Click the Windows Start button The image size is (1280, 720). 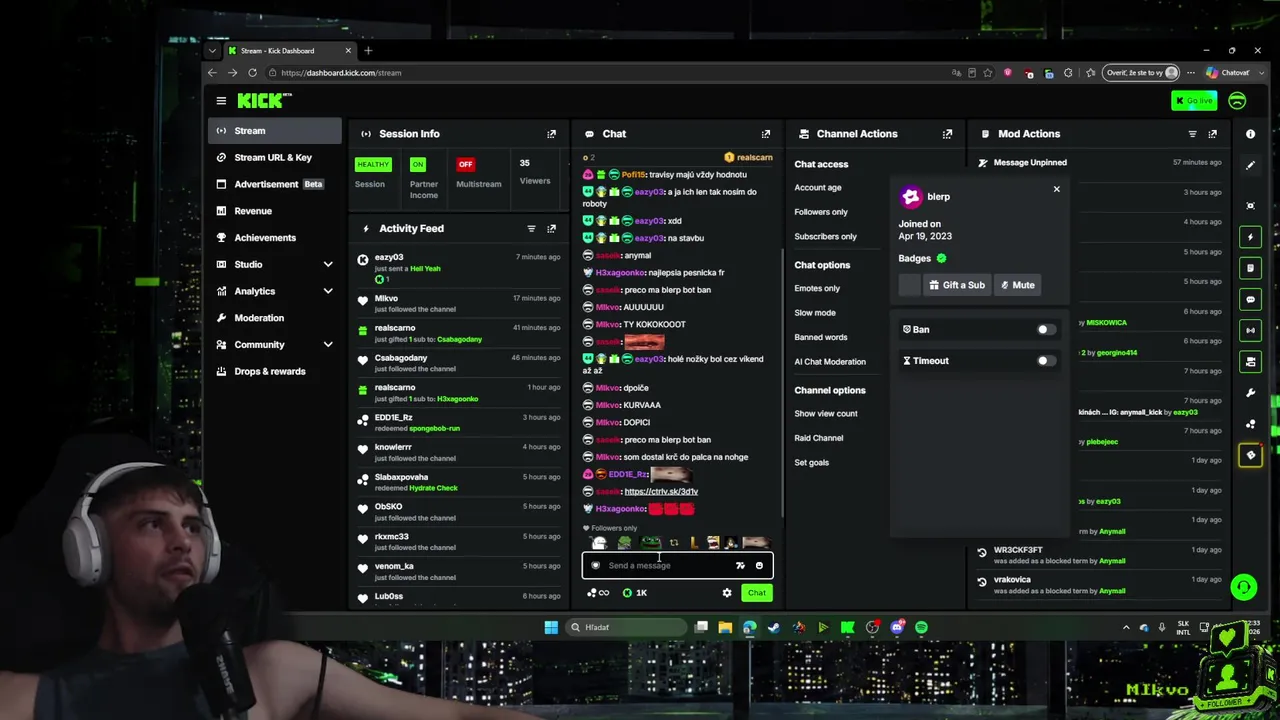(x=551, y=628)
